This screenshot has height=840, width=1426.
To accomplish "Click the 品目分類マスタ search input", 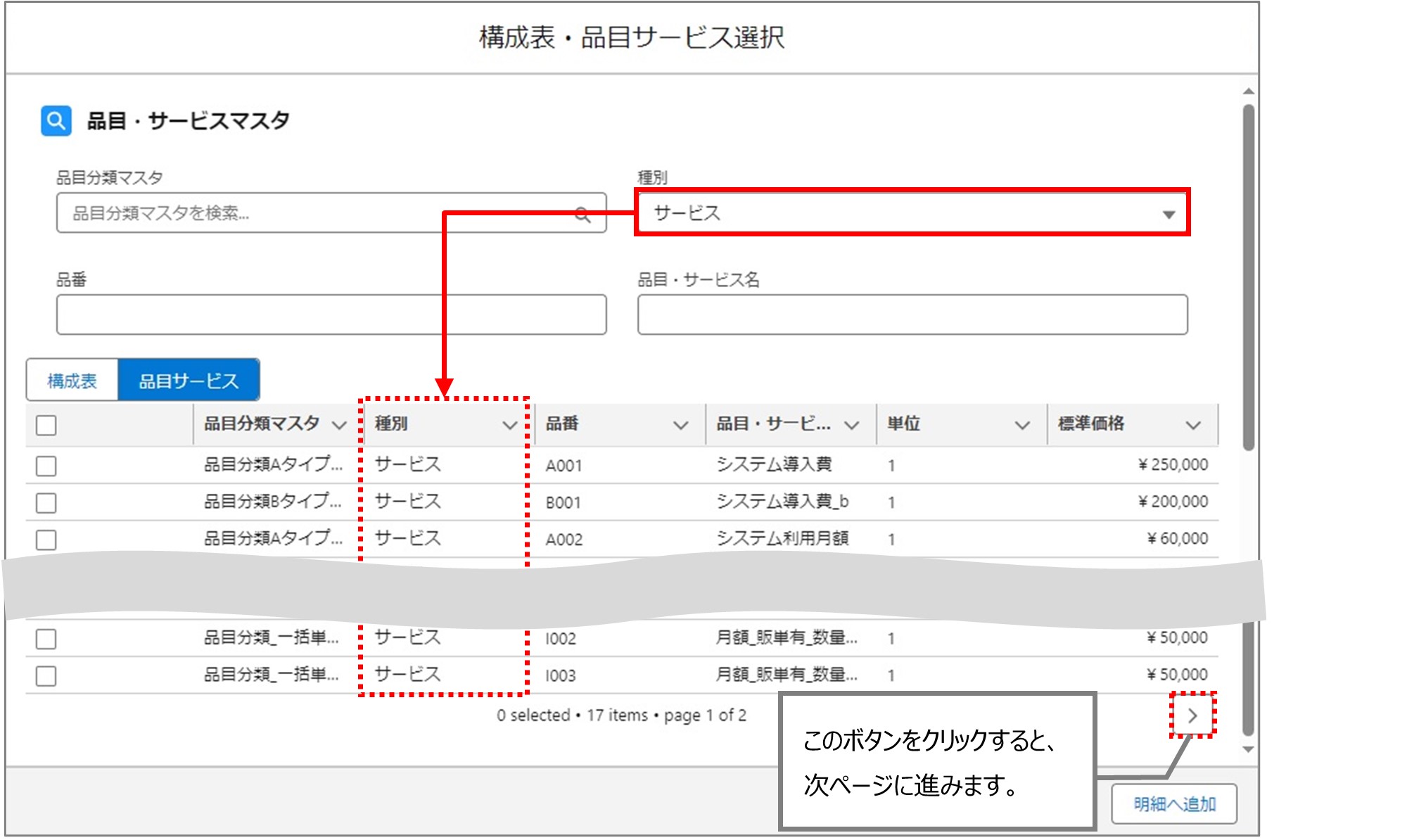I will pos(331,212).
